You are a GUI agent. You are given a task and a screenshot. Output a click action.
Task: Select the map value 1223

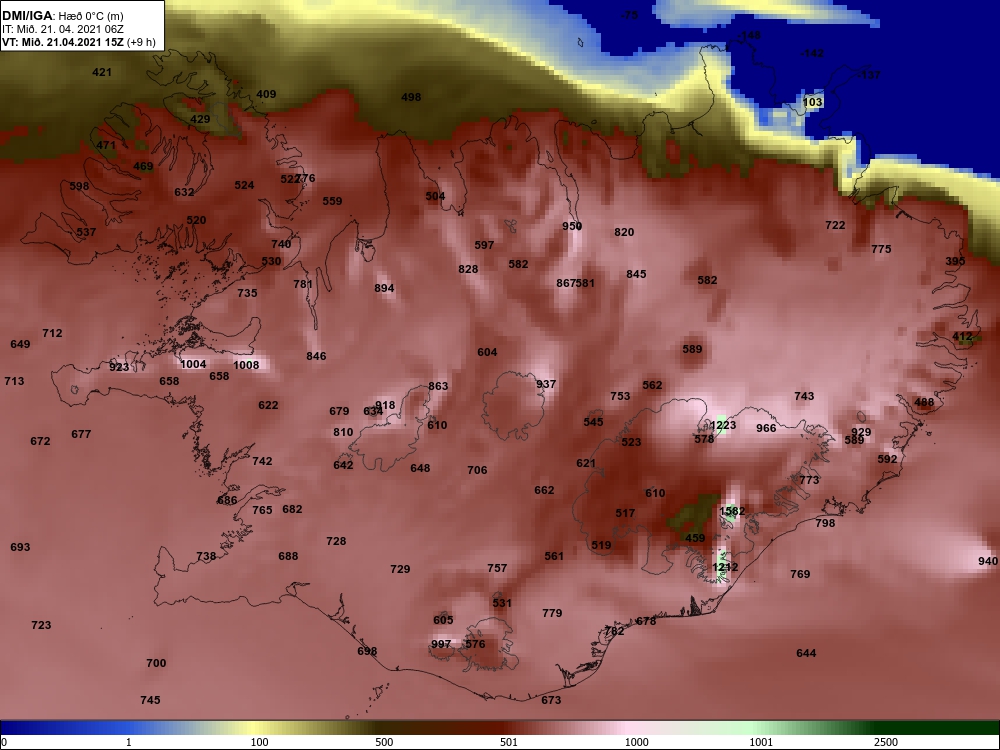point(723,425)
